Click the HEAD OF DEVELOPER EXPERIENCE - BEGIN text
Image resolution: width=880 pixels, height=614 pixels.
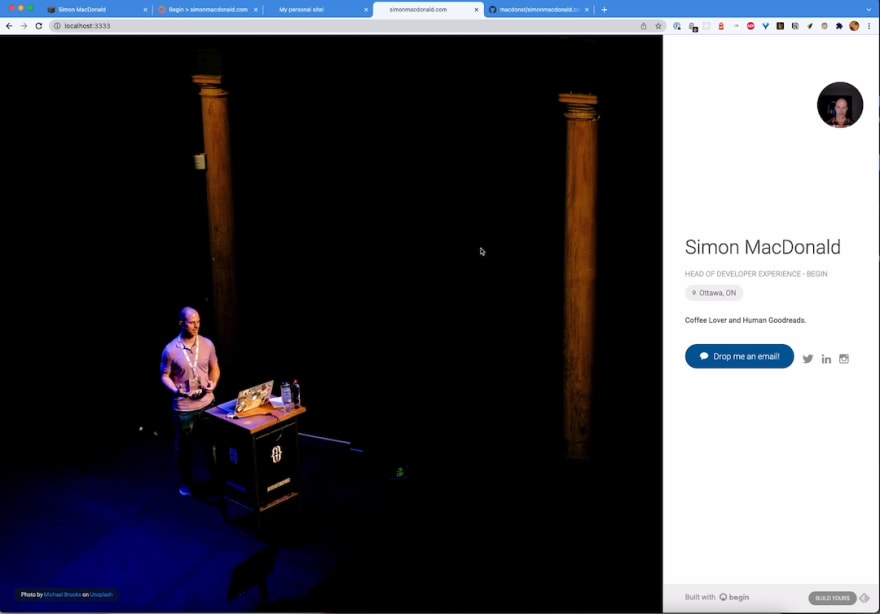[755, 274]
